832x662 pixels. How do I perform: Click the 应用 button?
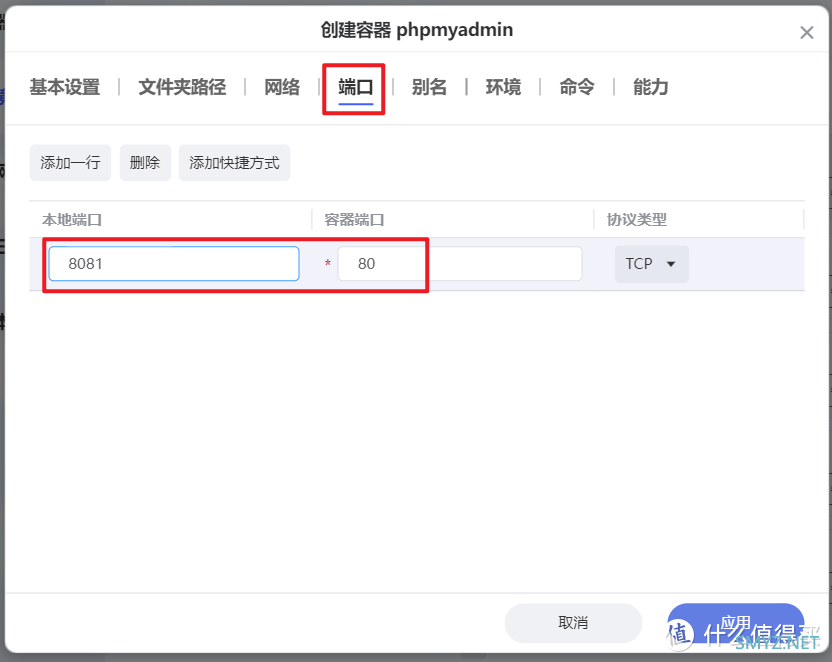[735, 623]
